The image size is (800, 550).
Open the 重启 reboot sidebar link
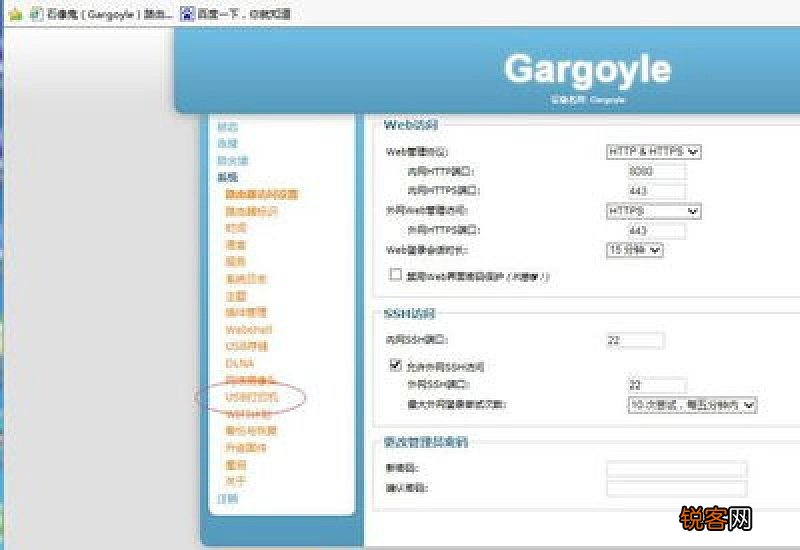click(236, 465)
